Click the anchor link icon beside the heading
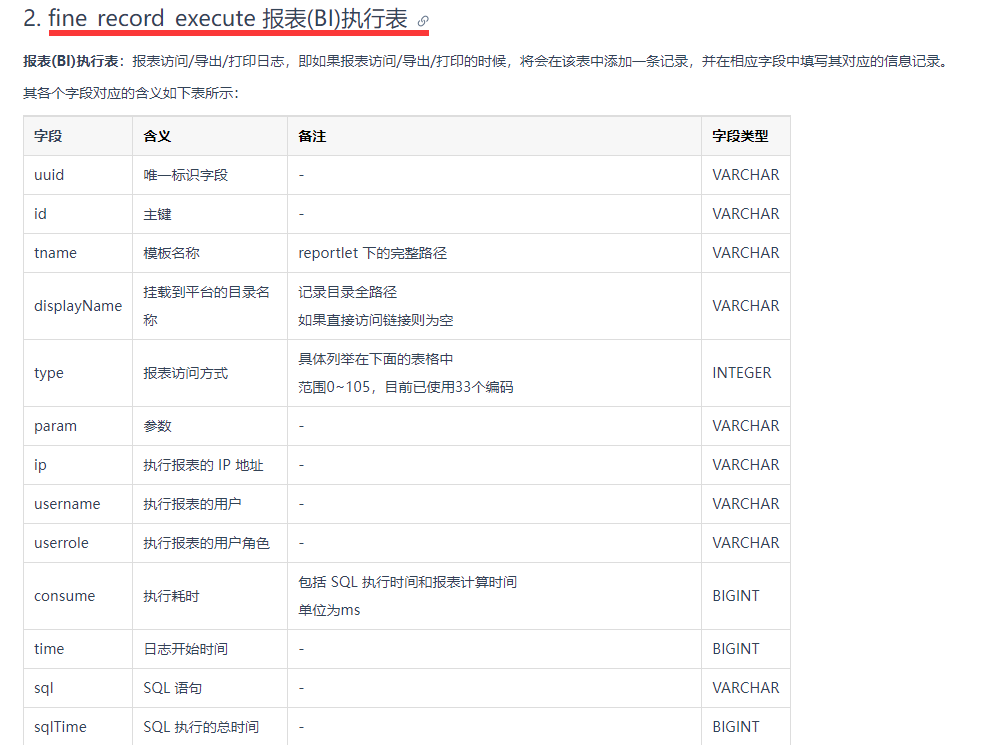This screenshot has height=745, width=982. click(423, 20)
